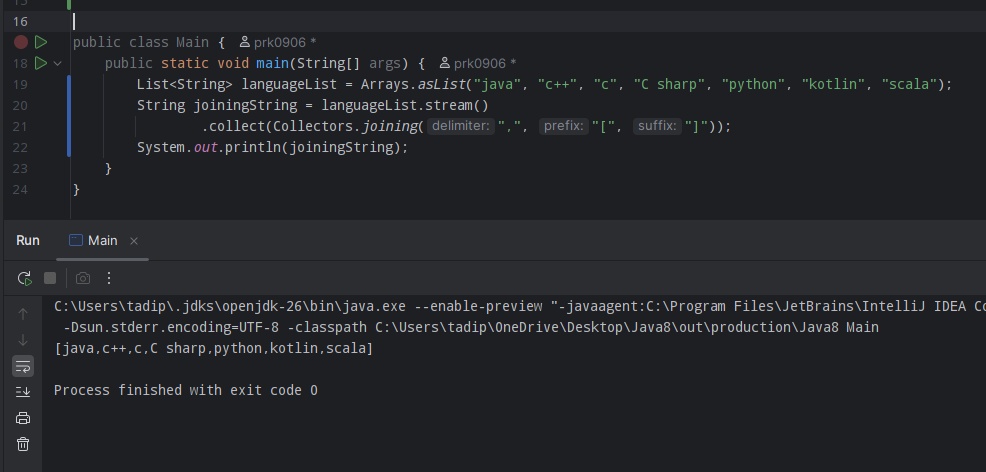
Task: Click the "kotlin" string literal
Action: point(833,84)
